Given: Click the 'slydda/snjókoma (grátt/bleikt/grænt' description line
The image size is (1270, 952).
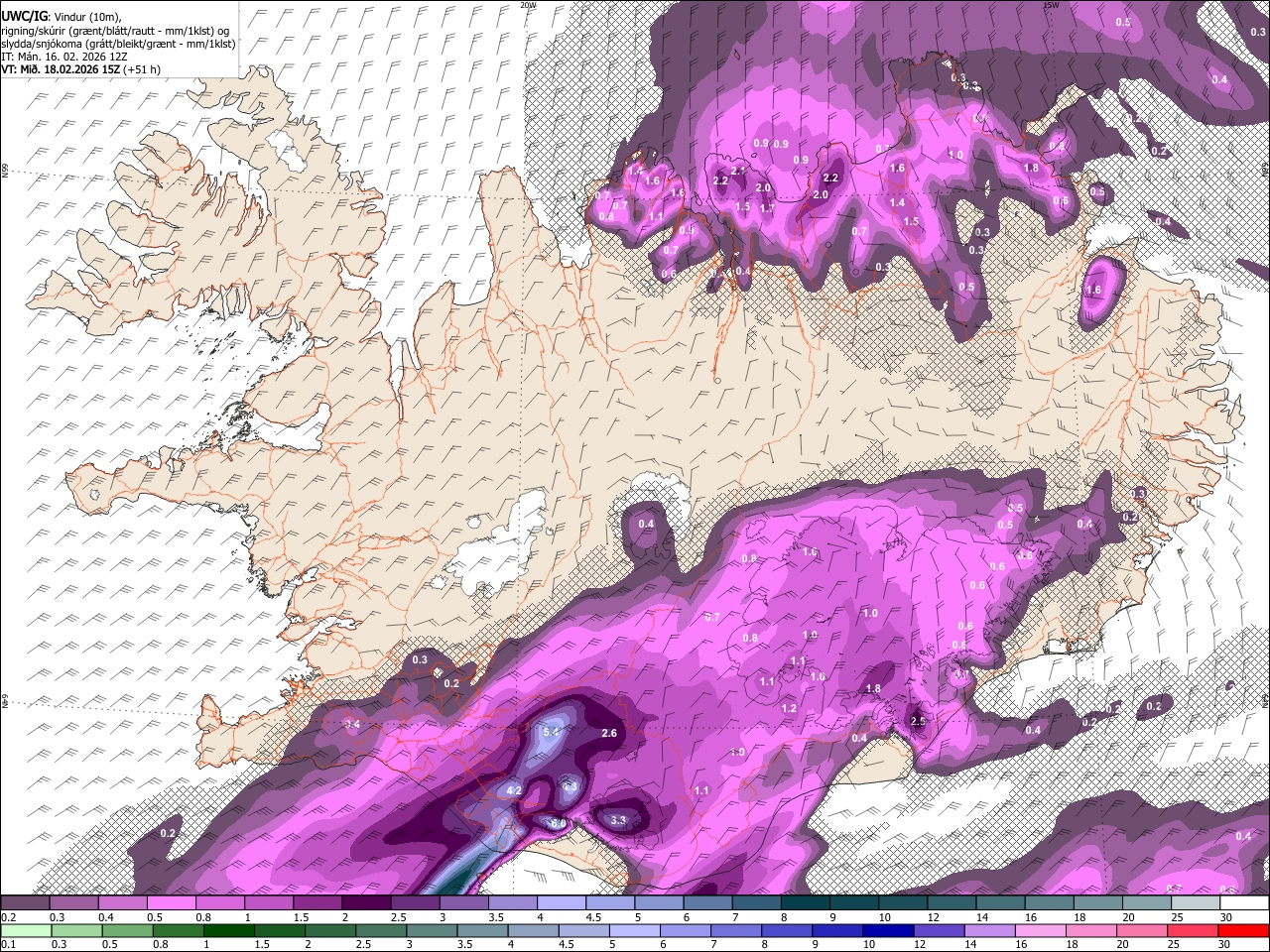Looking at the screenshot, I should tap(118, 44).
